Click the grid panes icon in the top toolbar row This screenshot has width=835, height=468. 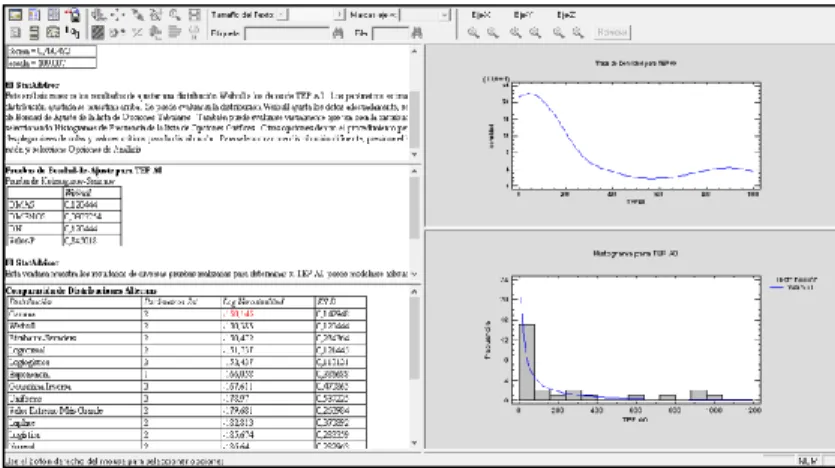click(53, 15)
